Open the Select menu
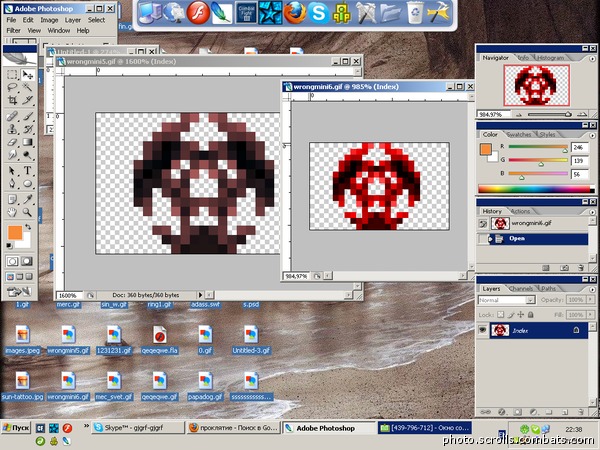 point(96,20)
